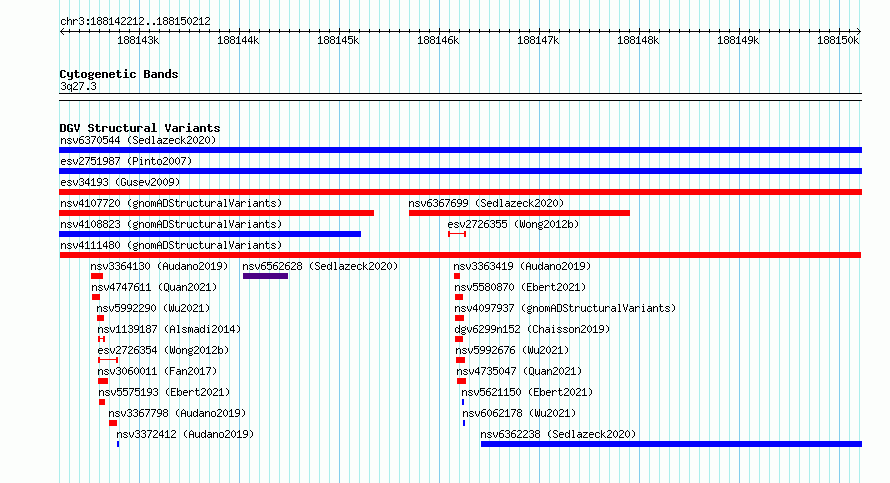Select the nsv6562628 (Sedlazeck2020) label
Viewport: 890px width, 483px height.
tap(320, 266)
